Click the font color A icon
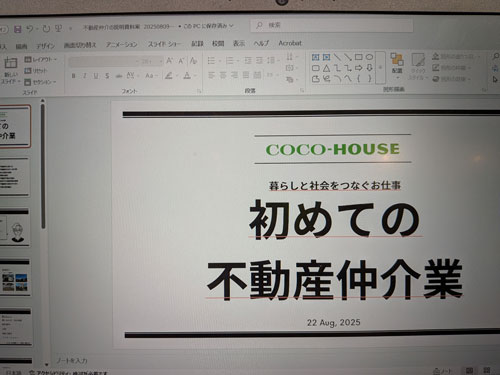This screenshot has height=375, width=500. (x=187, y=76)
